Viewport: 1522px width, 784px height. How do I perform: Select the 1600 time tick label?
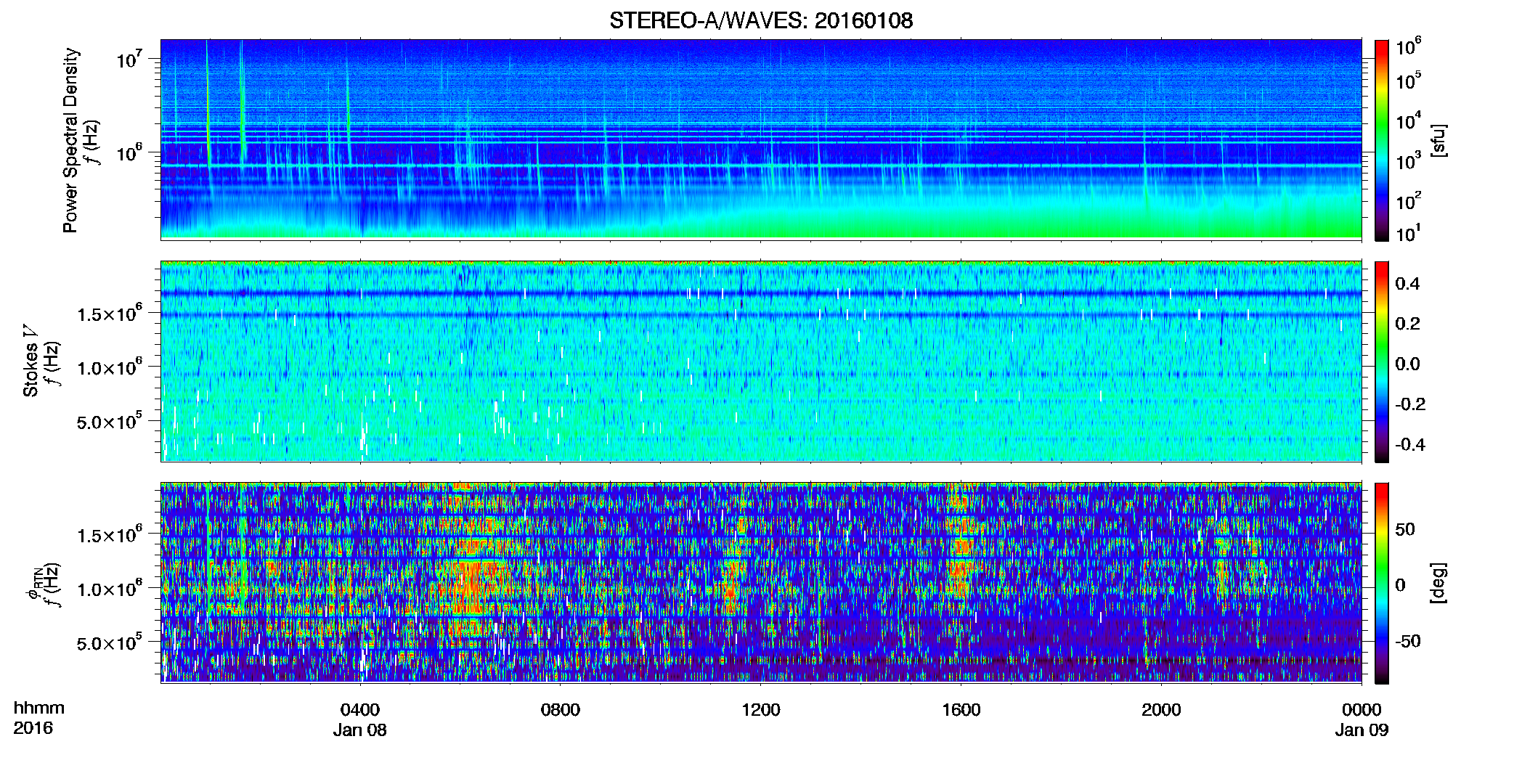pyautogui.click(x=961, y=709)
